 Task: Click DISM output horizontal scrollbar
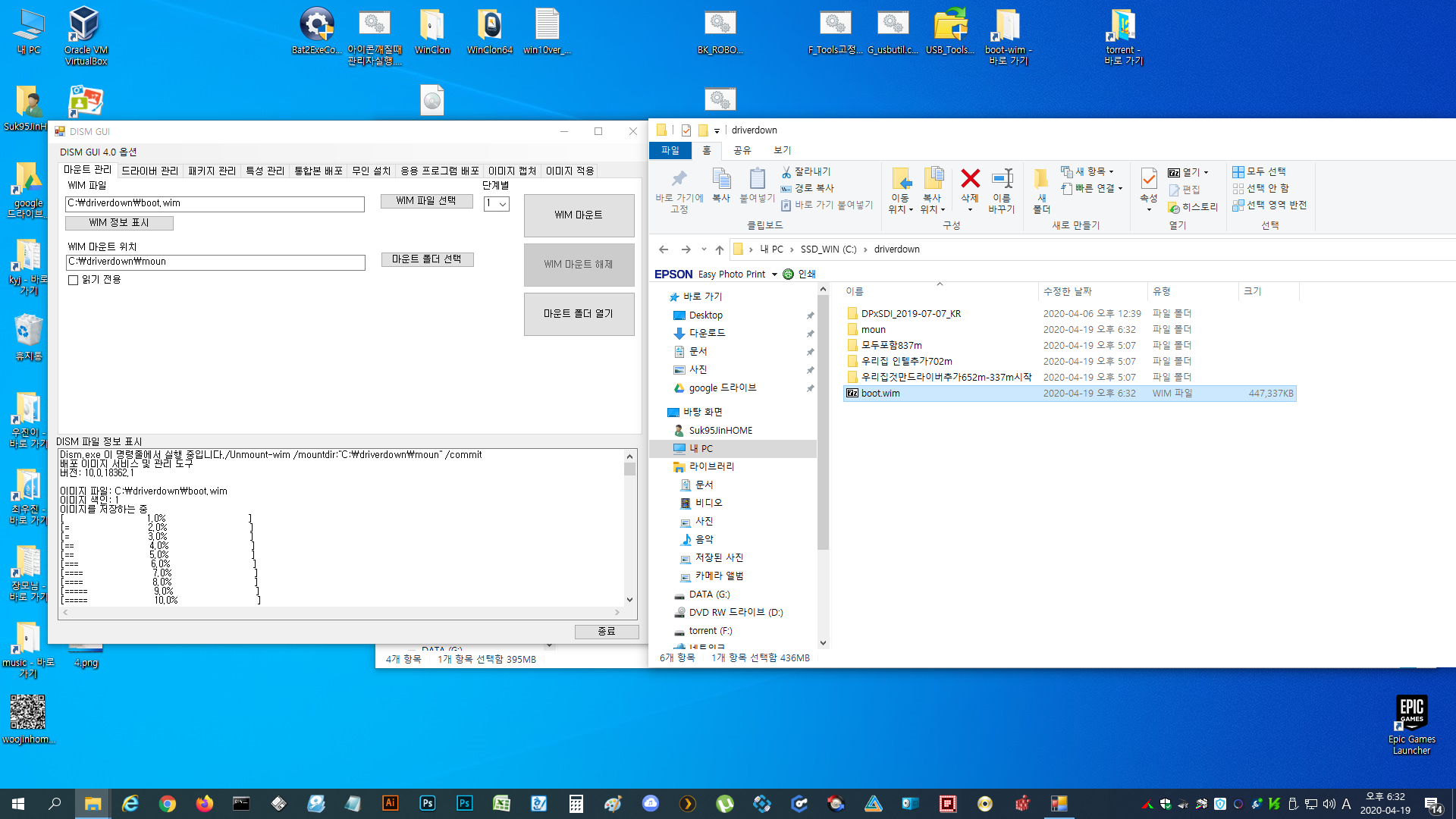pos(341,612)
